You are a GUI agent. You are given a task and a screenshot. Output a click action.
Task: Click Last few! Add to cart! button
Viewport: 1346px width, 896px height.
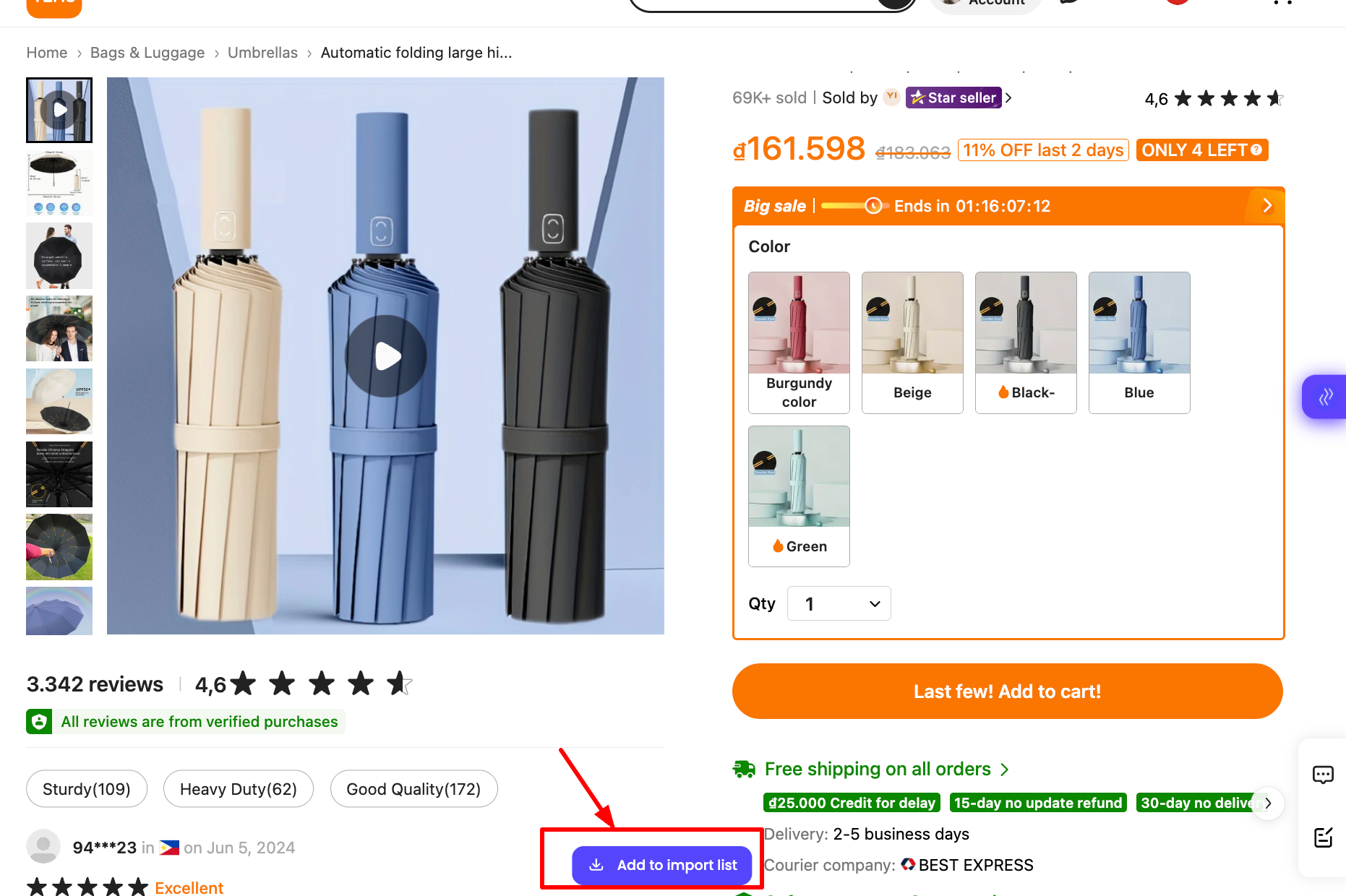pos(1007,691)
